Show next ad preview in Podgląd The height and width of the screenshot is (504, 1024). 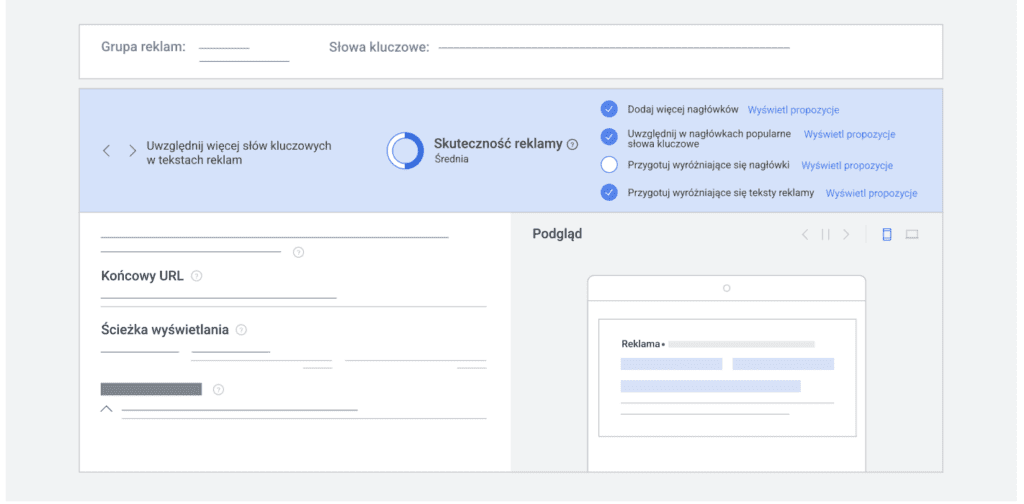point(846,235)
